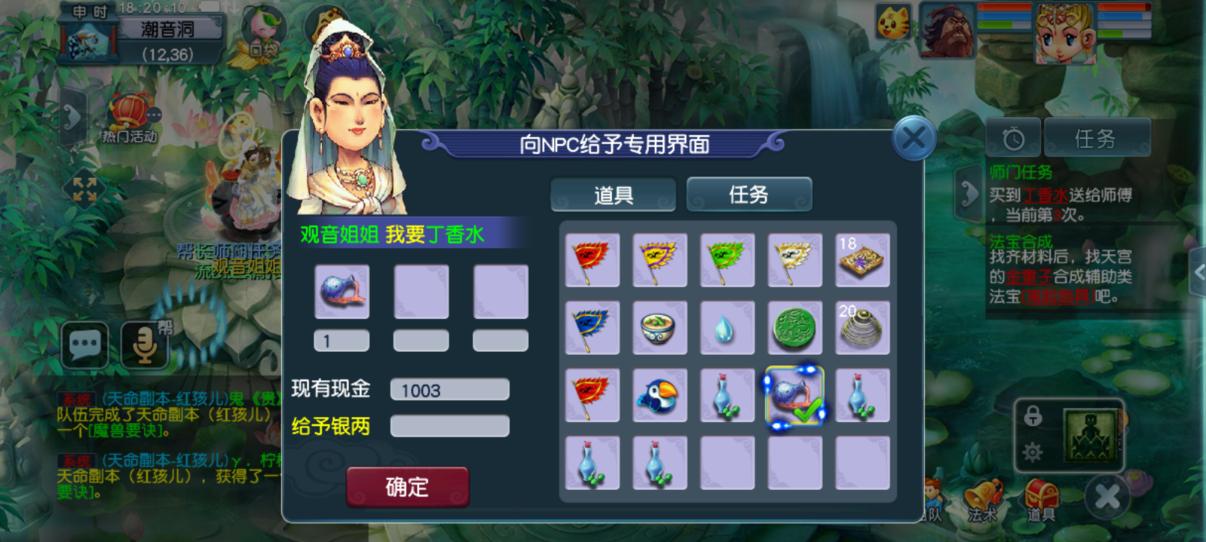The width and height of the screenshot is (1206, 542).
Task: Select the scroll mat item with count 18
Action: pyautogui.click(x=863, y=260)
